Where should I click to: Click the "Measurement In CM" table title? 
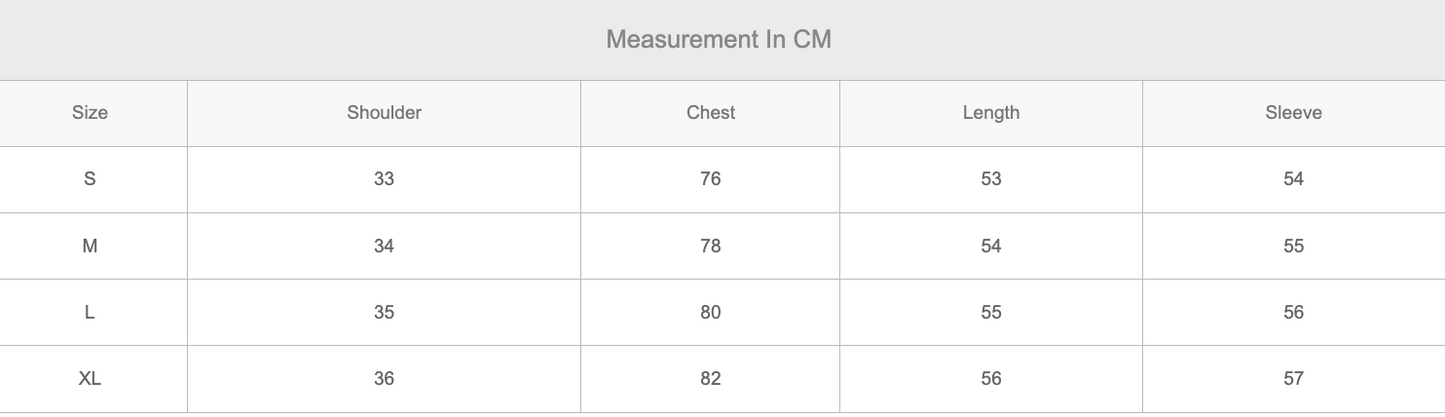[718, 40]
